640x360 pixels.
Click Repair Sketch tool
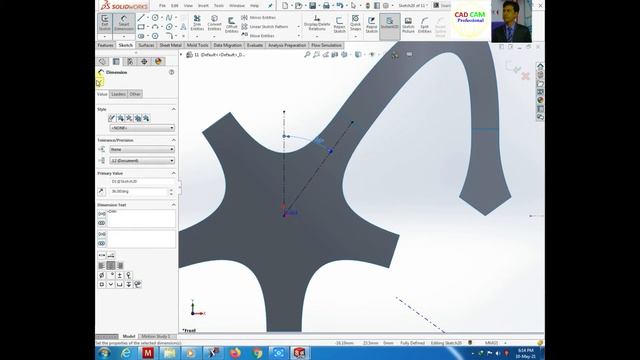(339, 24)
